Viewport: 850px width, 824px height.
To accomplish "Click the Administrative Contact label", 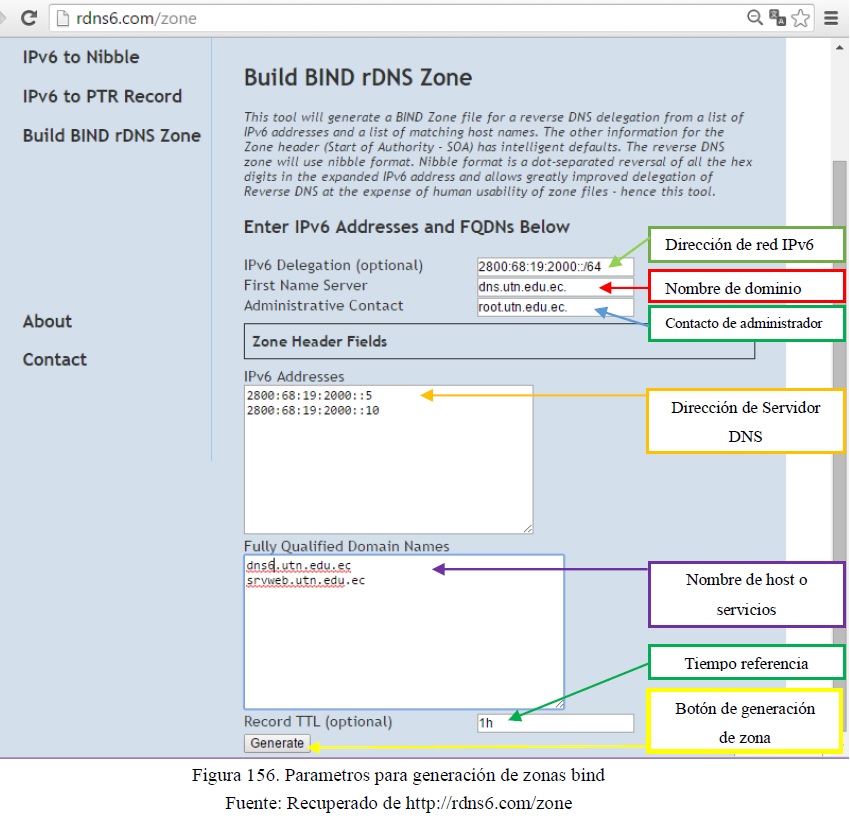I will click(x=324, y=306).
